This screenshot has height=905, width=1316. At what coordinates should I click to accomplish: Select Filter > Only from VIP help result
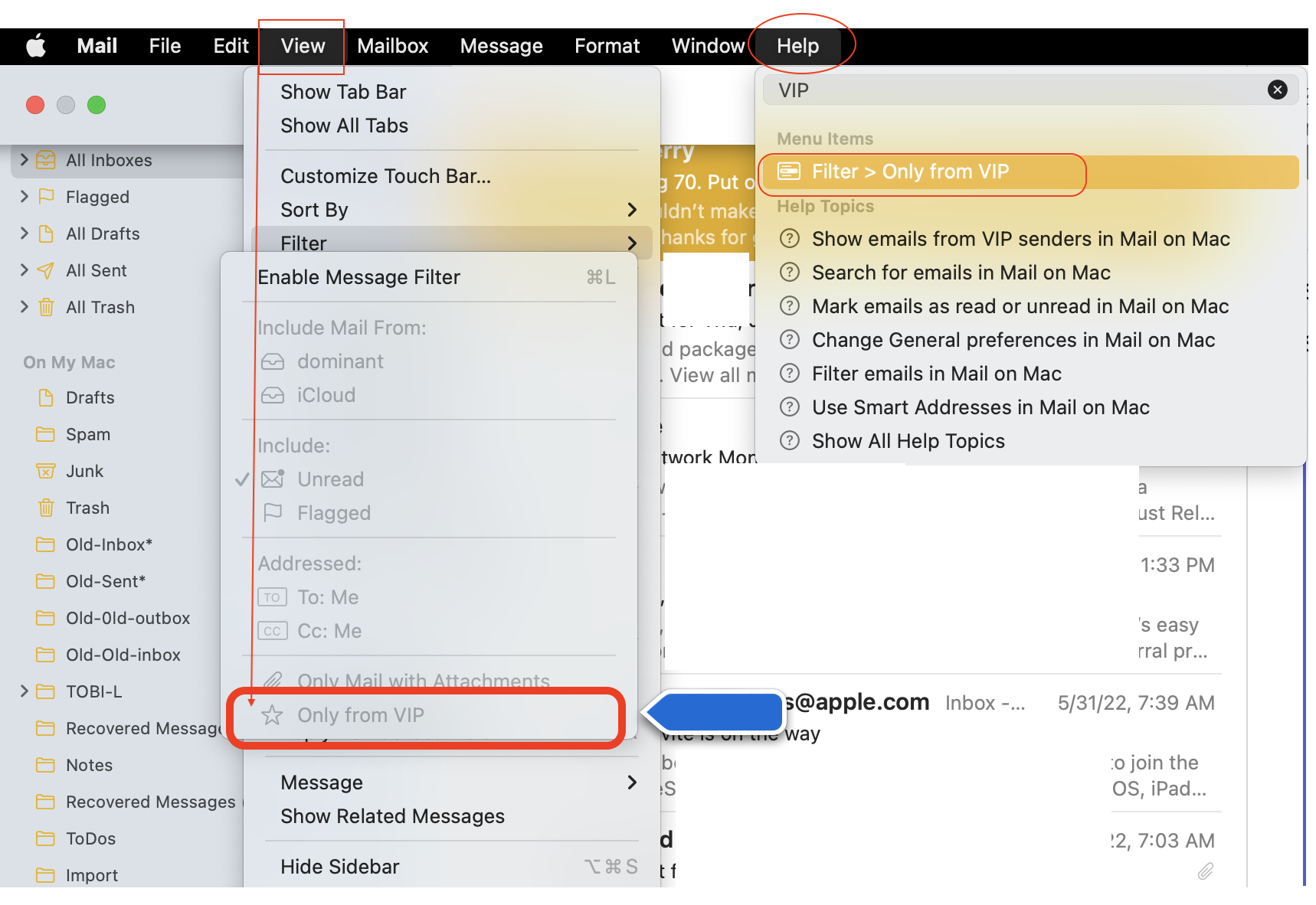point(1030,172)
